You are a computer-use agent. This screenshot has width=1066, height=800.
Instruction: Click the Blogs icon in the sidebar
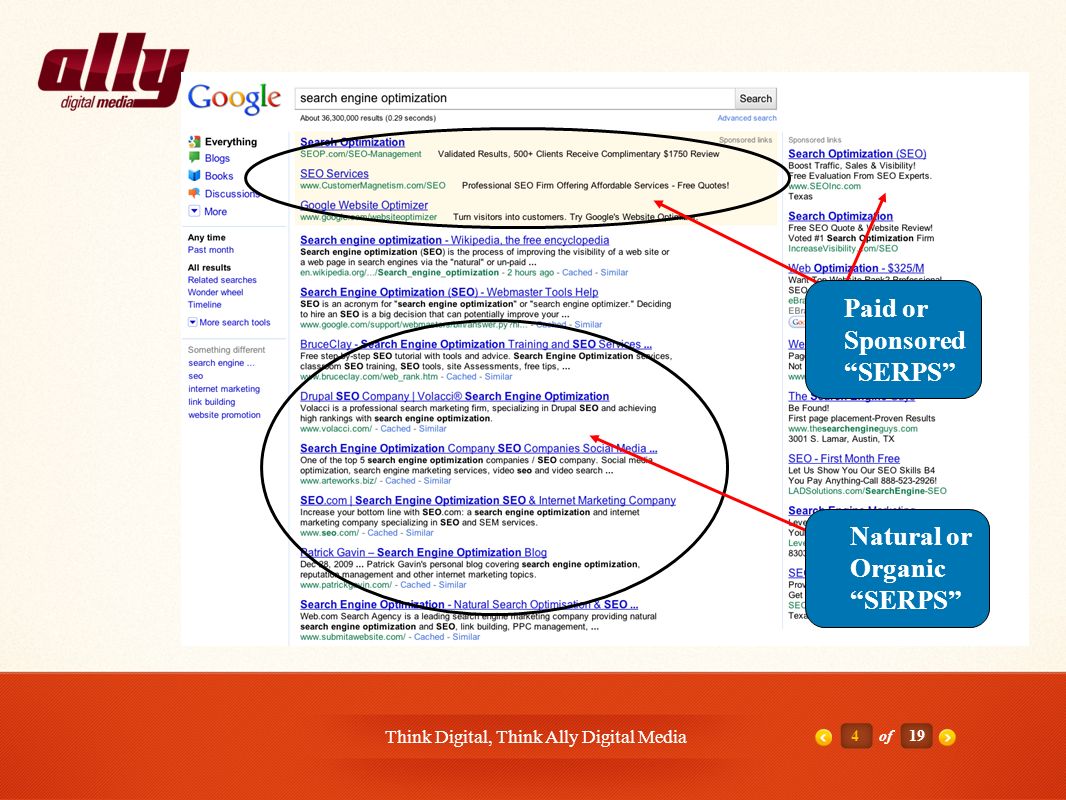[194, 158]
